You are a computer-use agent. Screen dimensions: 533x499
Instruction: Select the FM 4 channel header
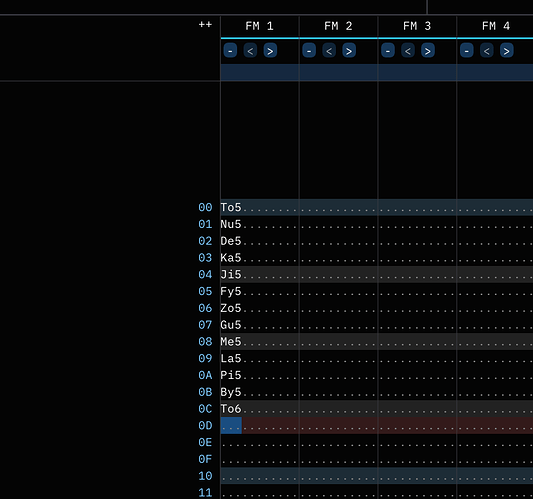pos(496,26)
